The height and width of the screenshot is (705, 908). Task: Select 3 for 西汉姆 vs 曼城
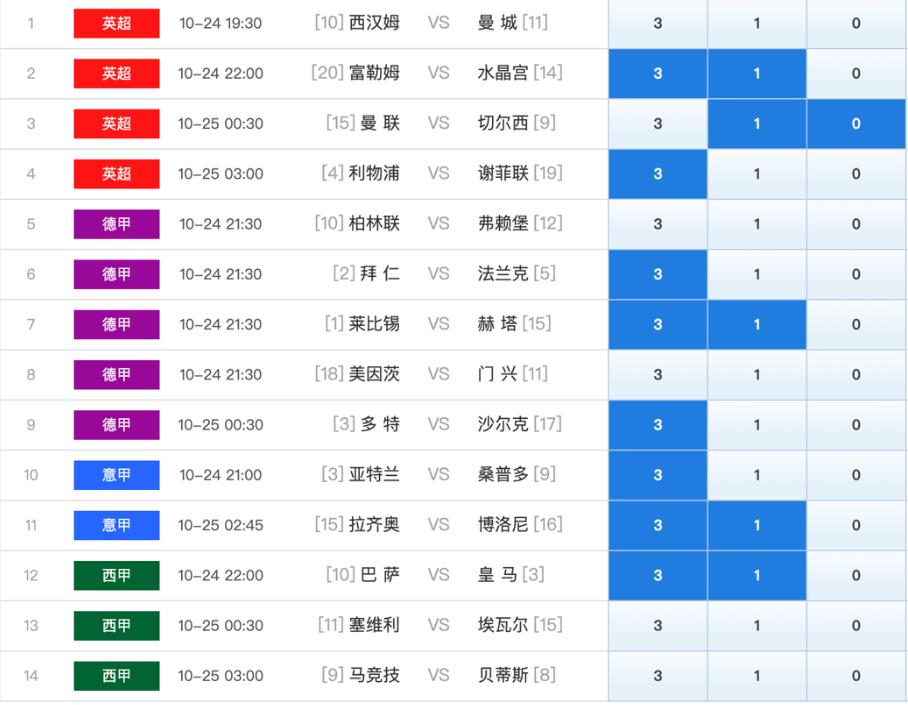pos(658,24)
